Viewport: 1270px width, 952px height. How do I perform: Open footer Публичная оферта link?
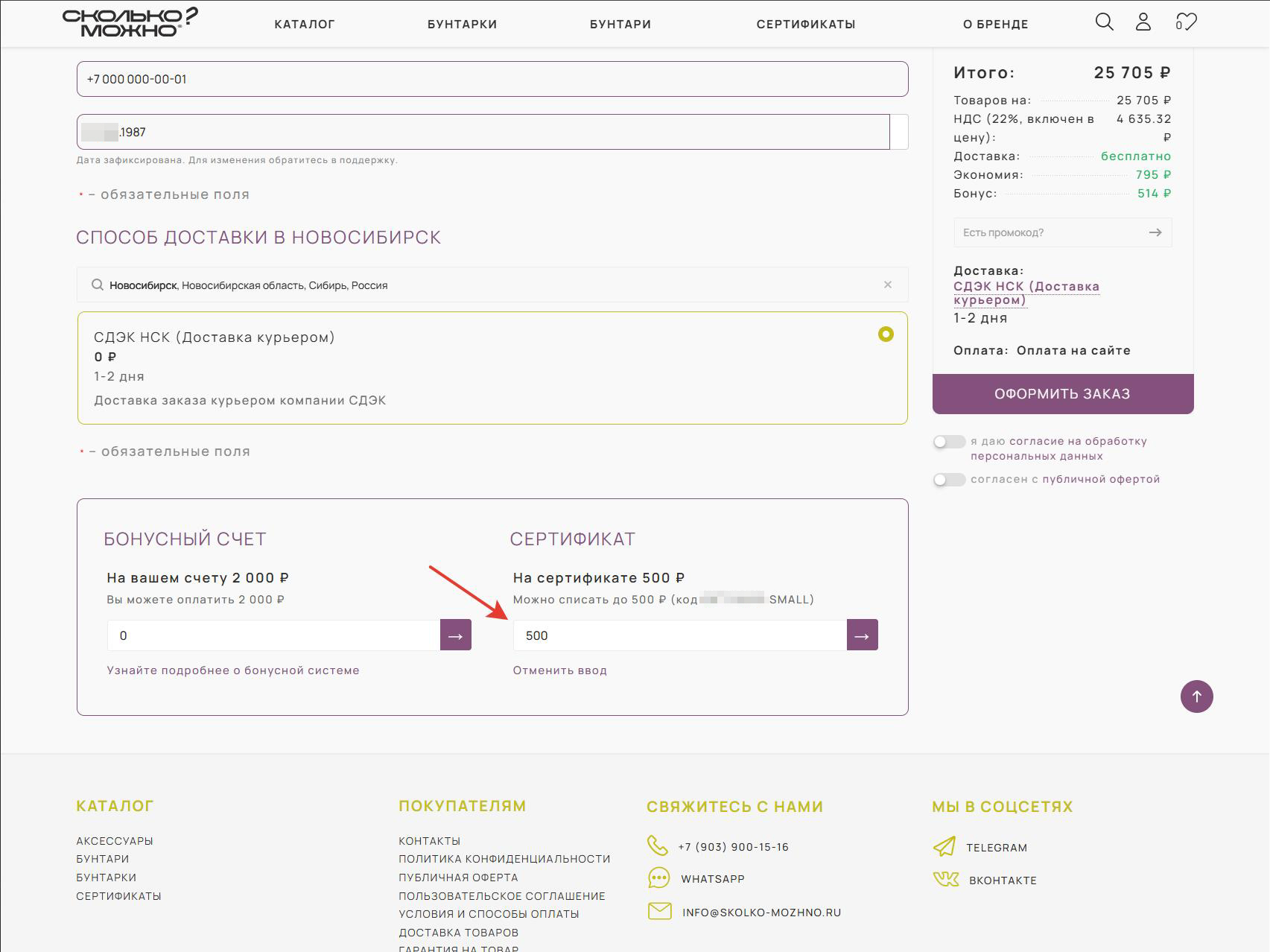pyautogui.click(x=458, y=878)
